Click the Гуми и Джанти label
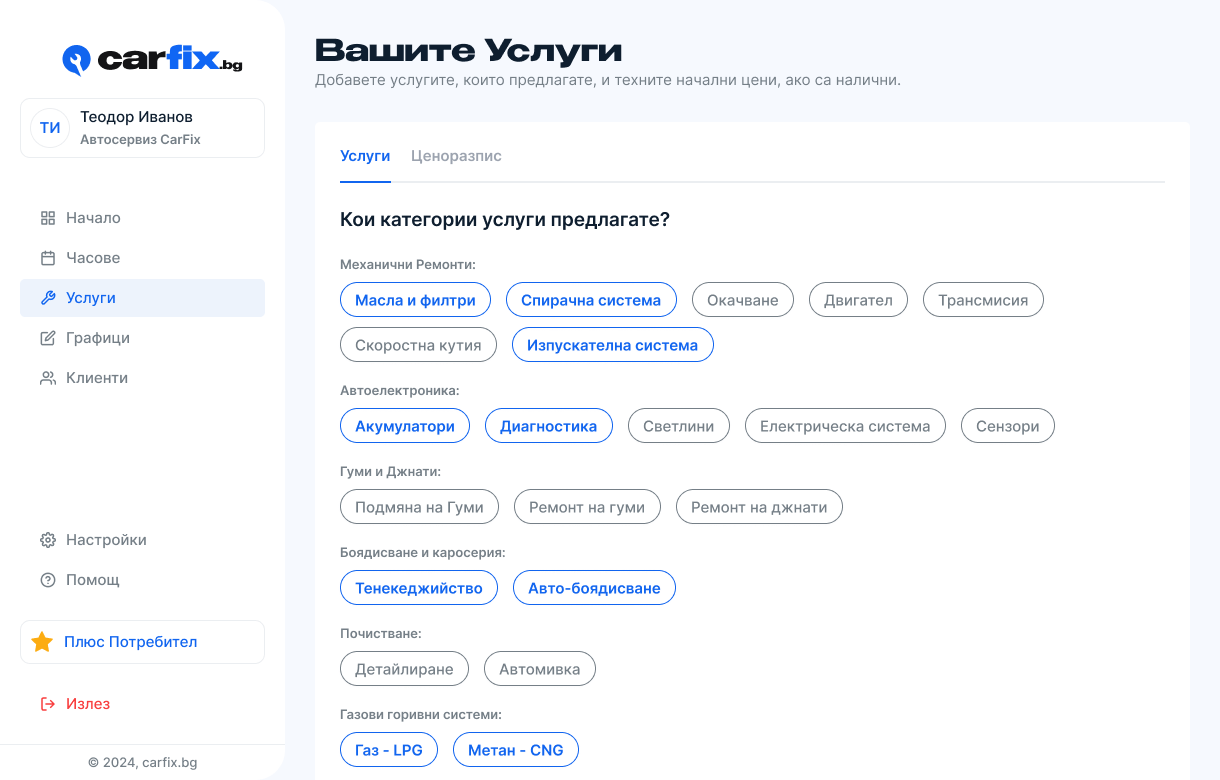This screenshot has height=780, width=1220. coord(390,471)
